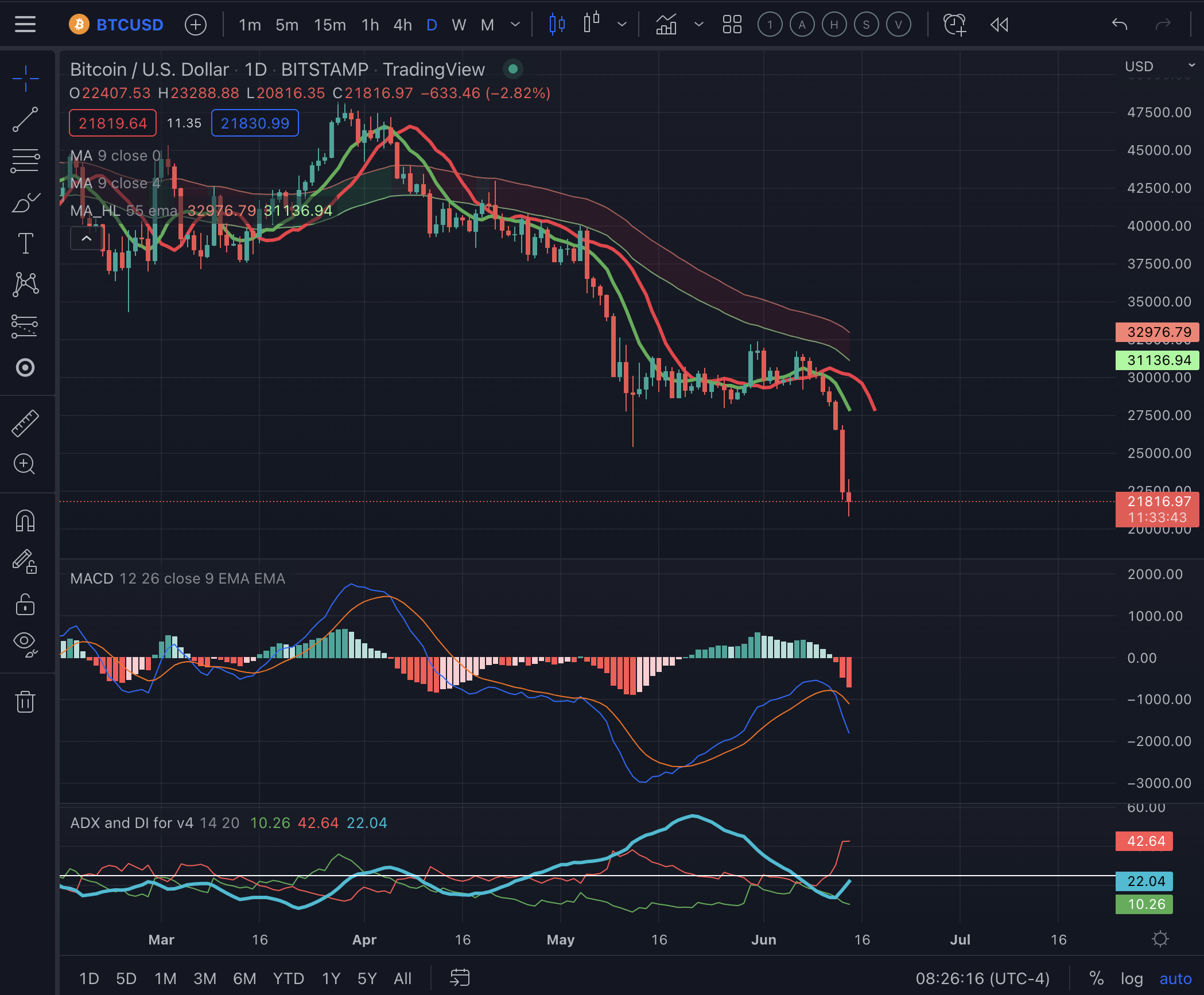The height and width of the screenshot is (995, 1204).
Task: Switch to the 4h timeframe
Action: coord(402,25)
